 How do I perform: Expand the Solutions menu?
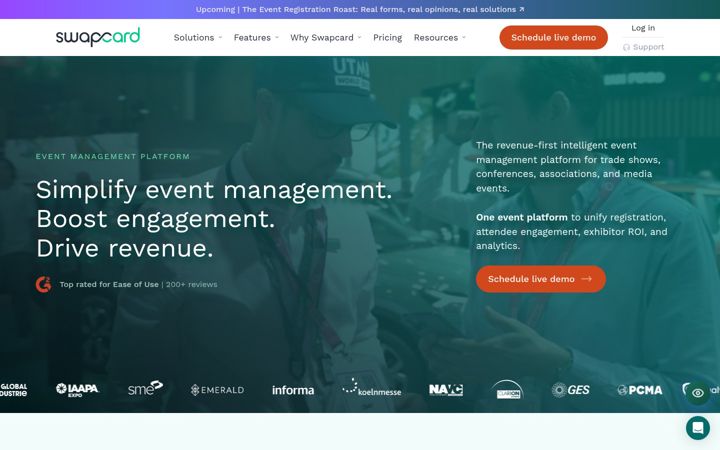click(198, 38)
